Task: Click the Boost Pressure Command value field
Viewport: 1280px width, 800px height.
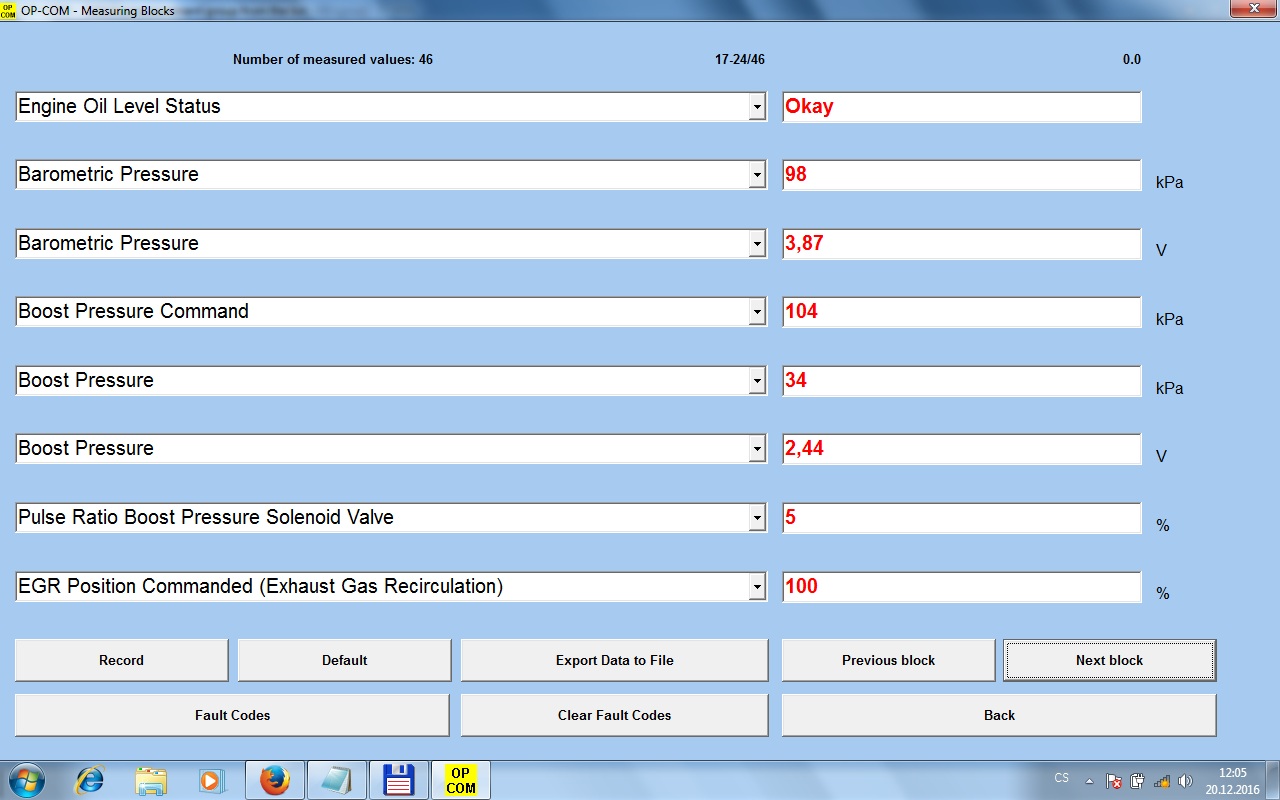Action: tap(961, 312)
